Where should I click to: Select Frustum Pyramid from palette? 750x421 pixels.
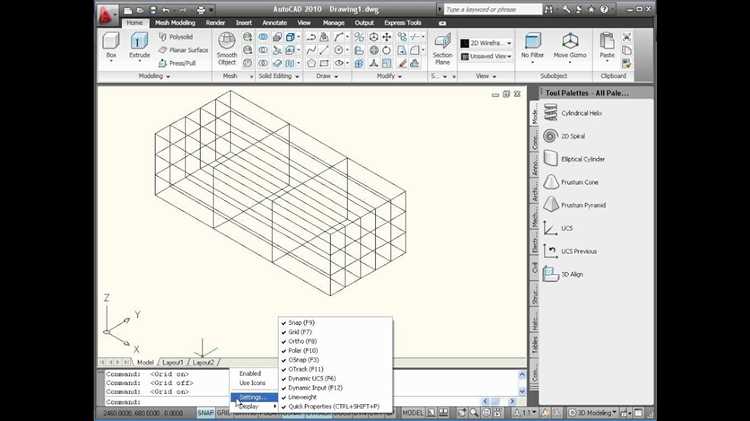pos(574,205)
